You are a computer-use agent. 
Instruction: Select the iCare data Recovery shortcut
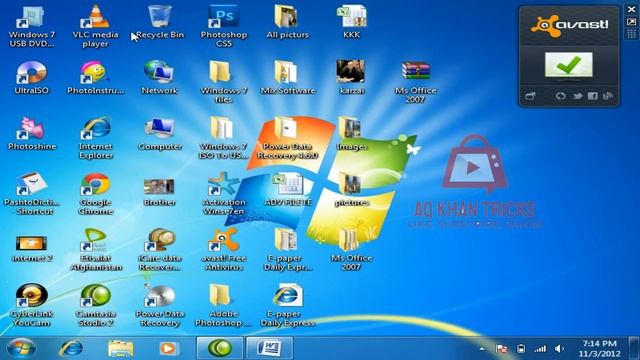point(160,249)
